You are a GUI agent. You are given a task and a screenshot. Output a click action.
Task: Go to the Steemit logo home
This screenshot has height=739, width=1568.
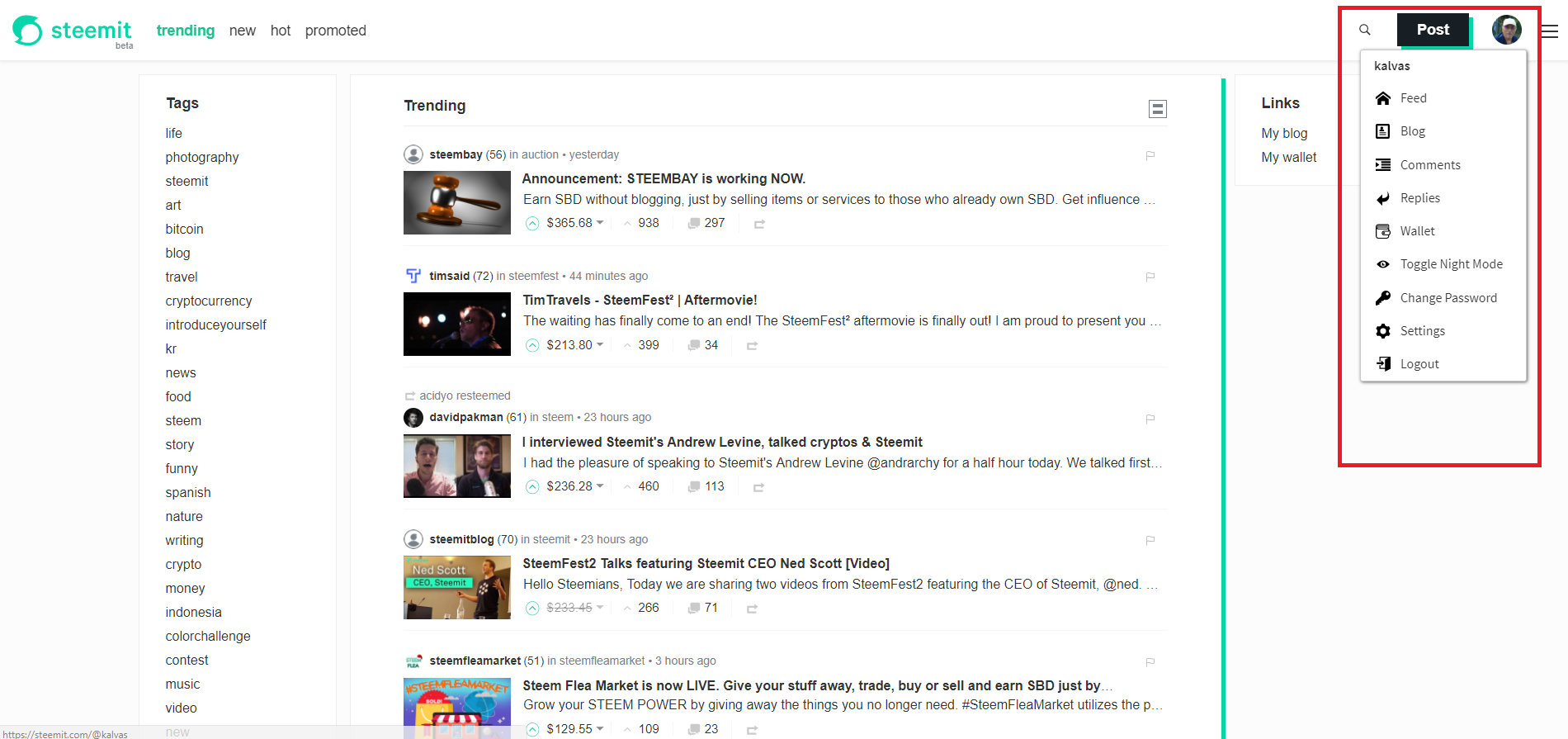tap(72, 31)
